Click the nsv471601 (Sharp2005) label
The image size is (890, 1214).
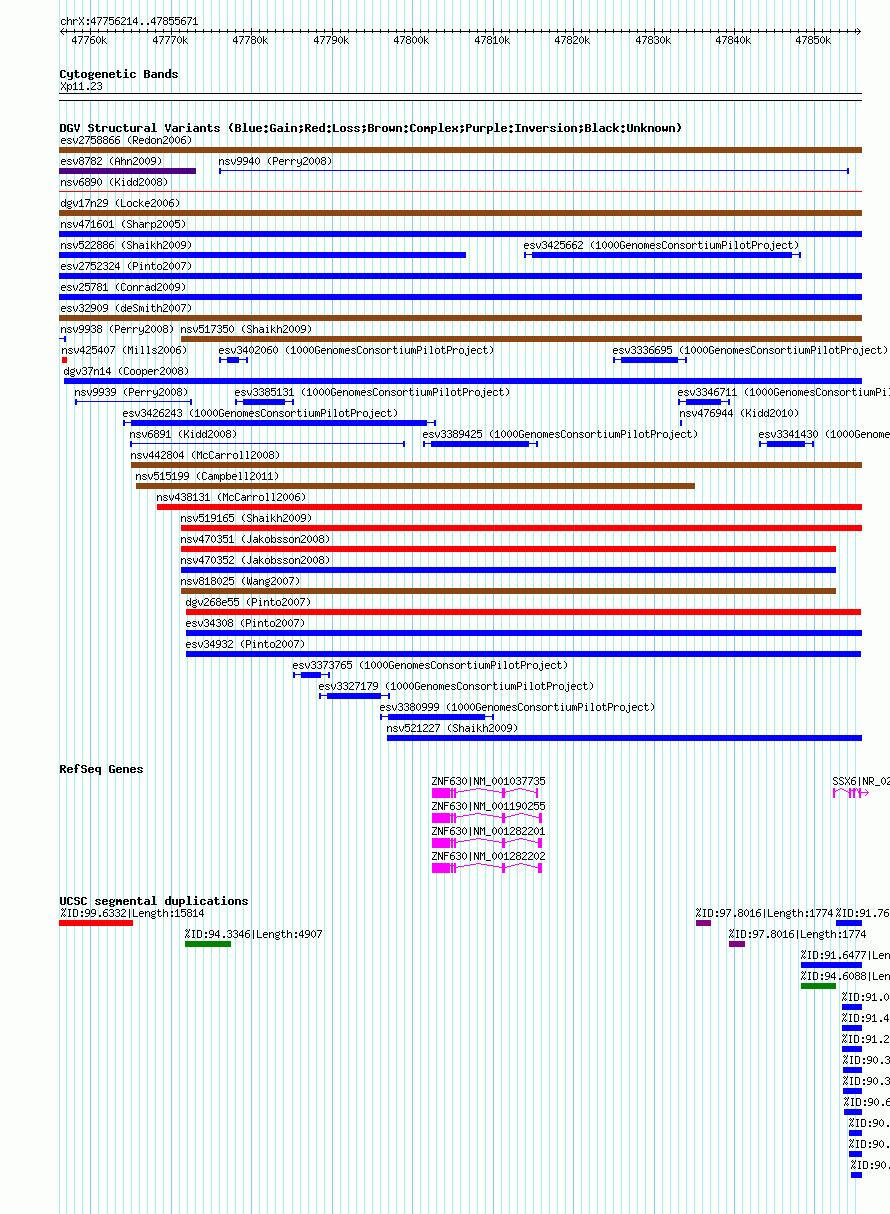pyautogui.click(x=123, y=224)
